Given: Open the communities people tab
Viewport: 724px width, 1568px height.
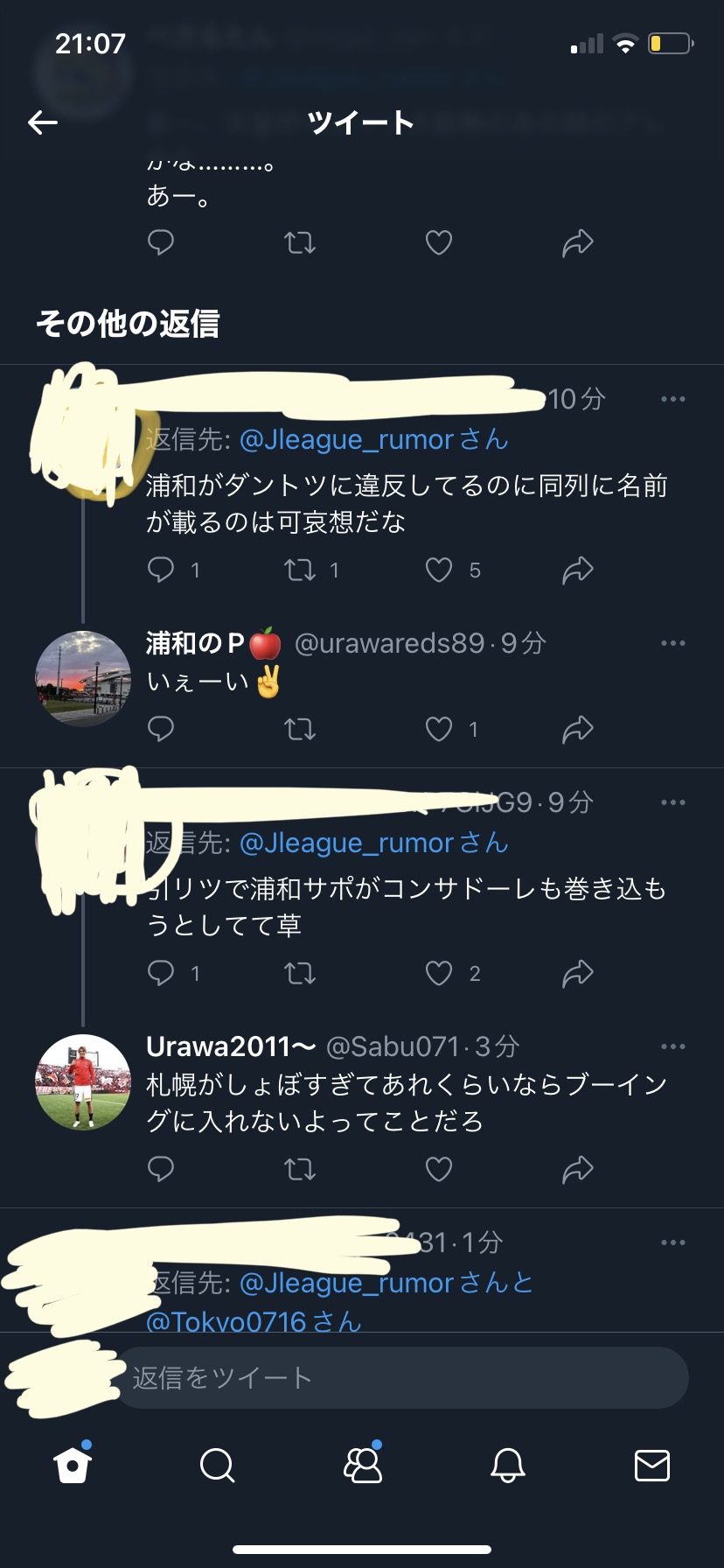Looking at the screenshot, I should coord(363,1464).
